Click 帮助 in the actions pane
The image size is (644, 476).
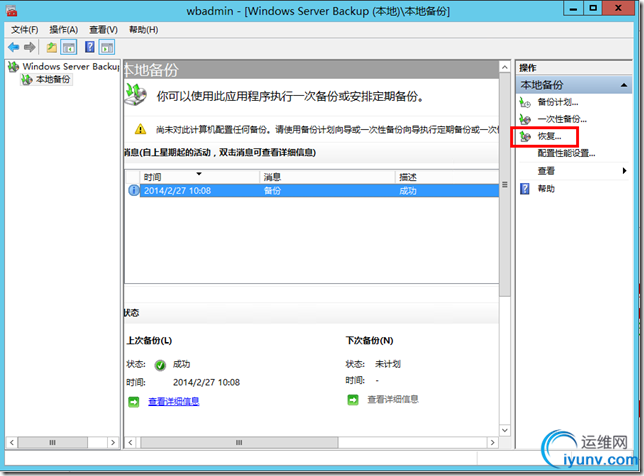click(x=546, y=189)
